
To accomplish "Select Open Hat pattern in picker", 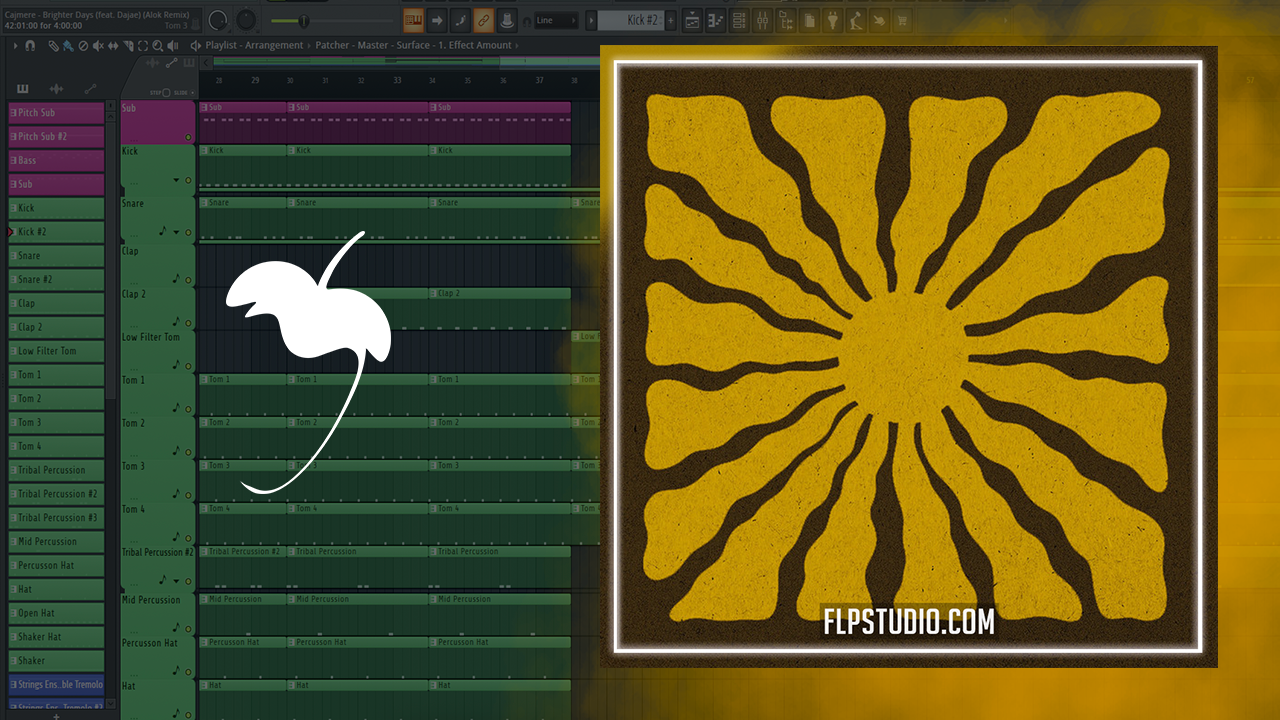I will (x=56, y=613).
